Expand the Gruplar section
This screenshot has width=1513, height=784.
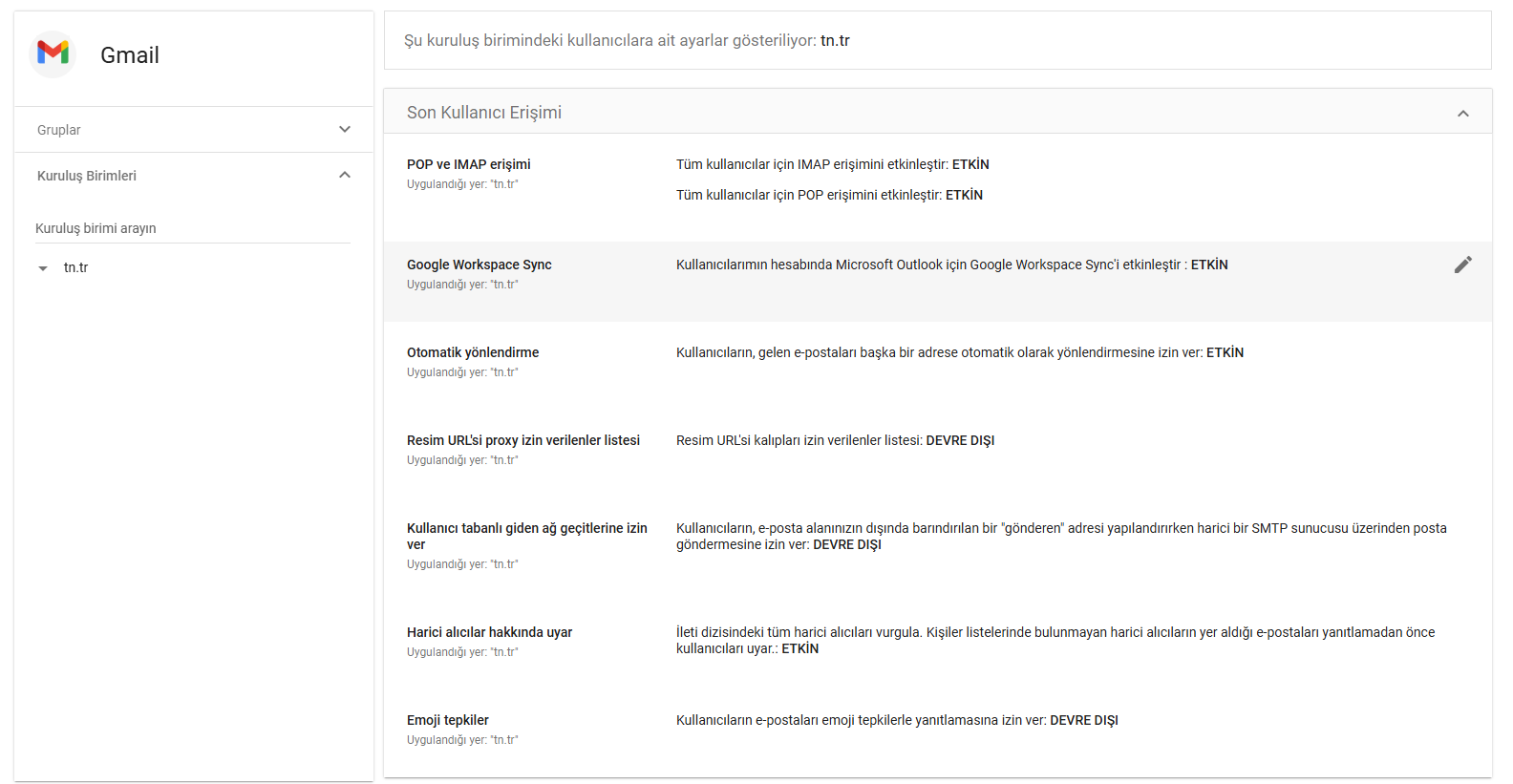tap(194, 130)
